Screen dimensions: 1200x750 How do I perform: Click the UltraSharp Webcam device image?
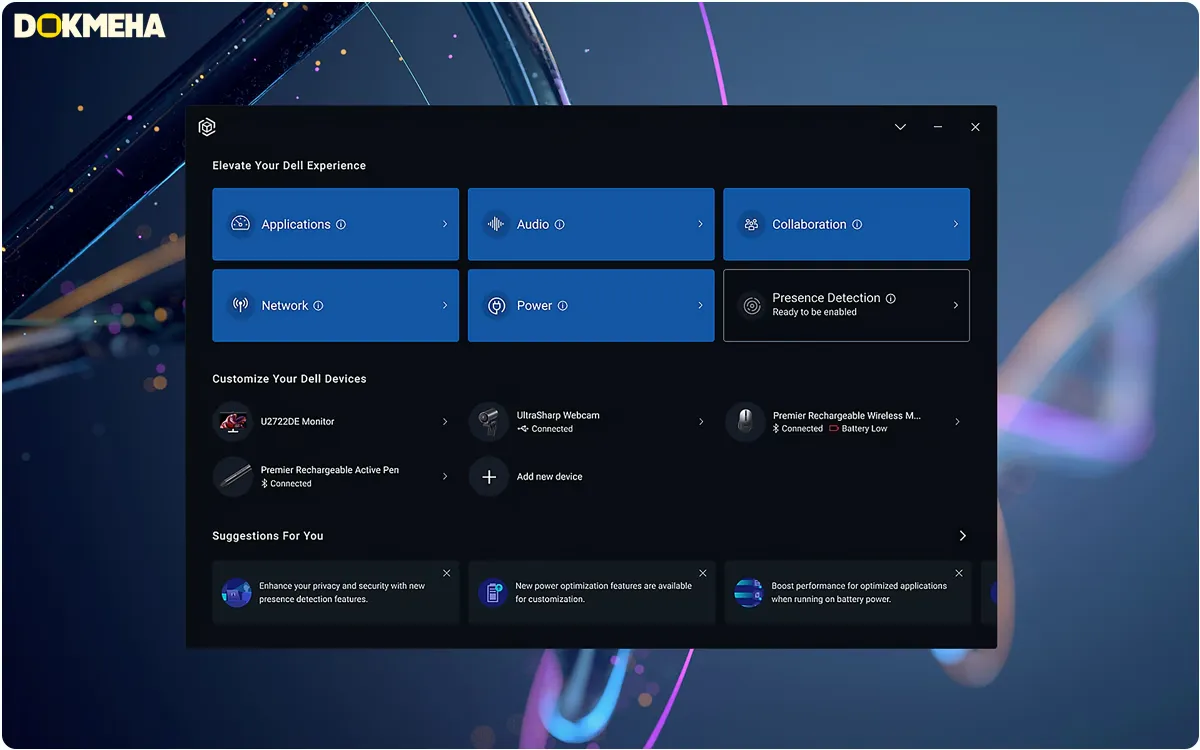(x=489, y=421)
